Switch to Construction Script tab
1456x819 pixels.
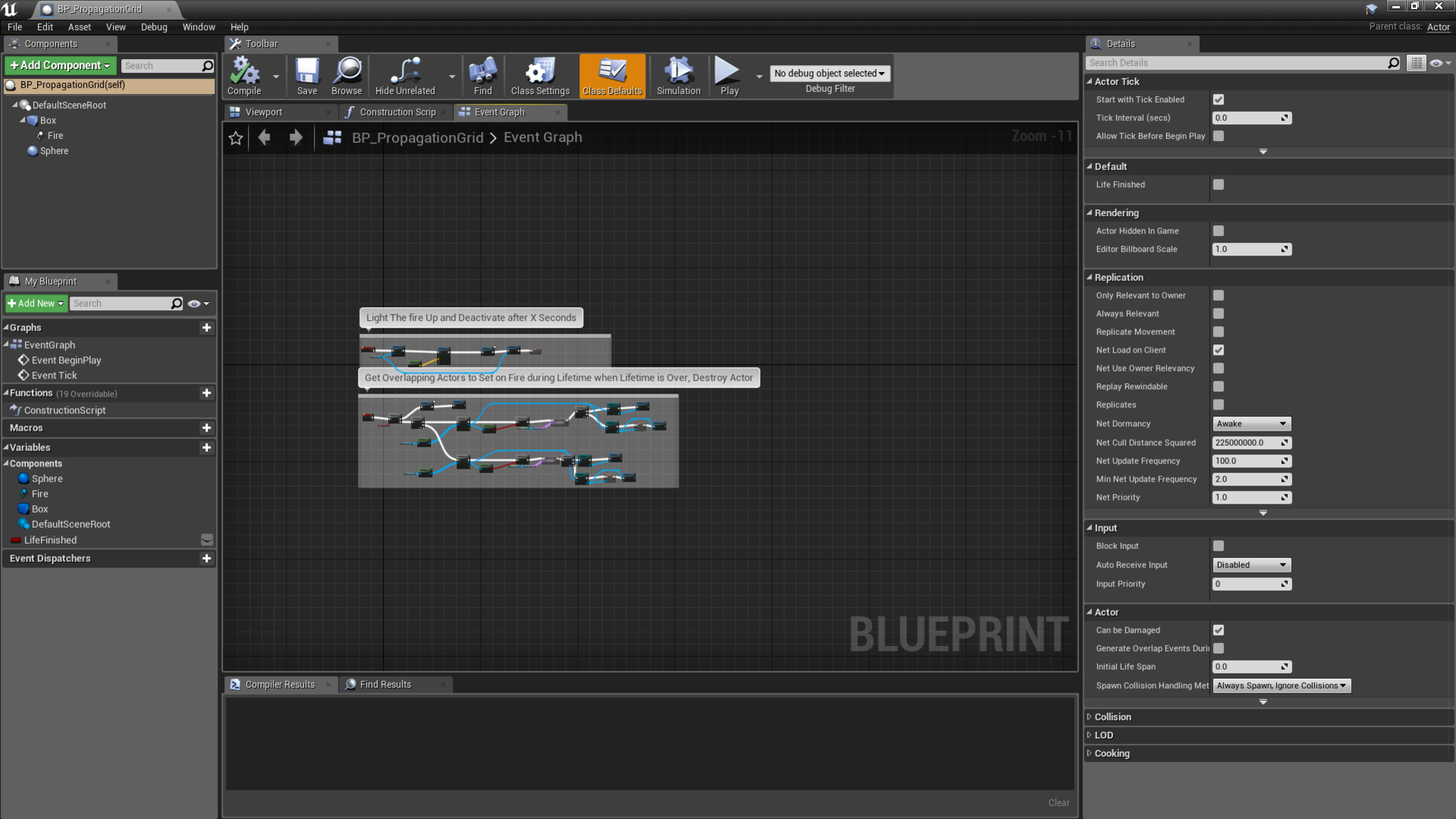coord(397,112)
